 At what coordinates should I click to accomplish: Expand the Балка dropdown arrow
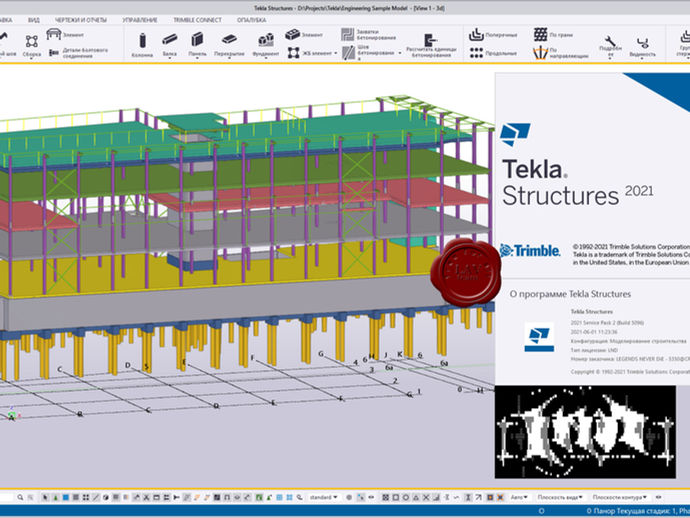coord(169,58)
